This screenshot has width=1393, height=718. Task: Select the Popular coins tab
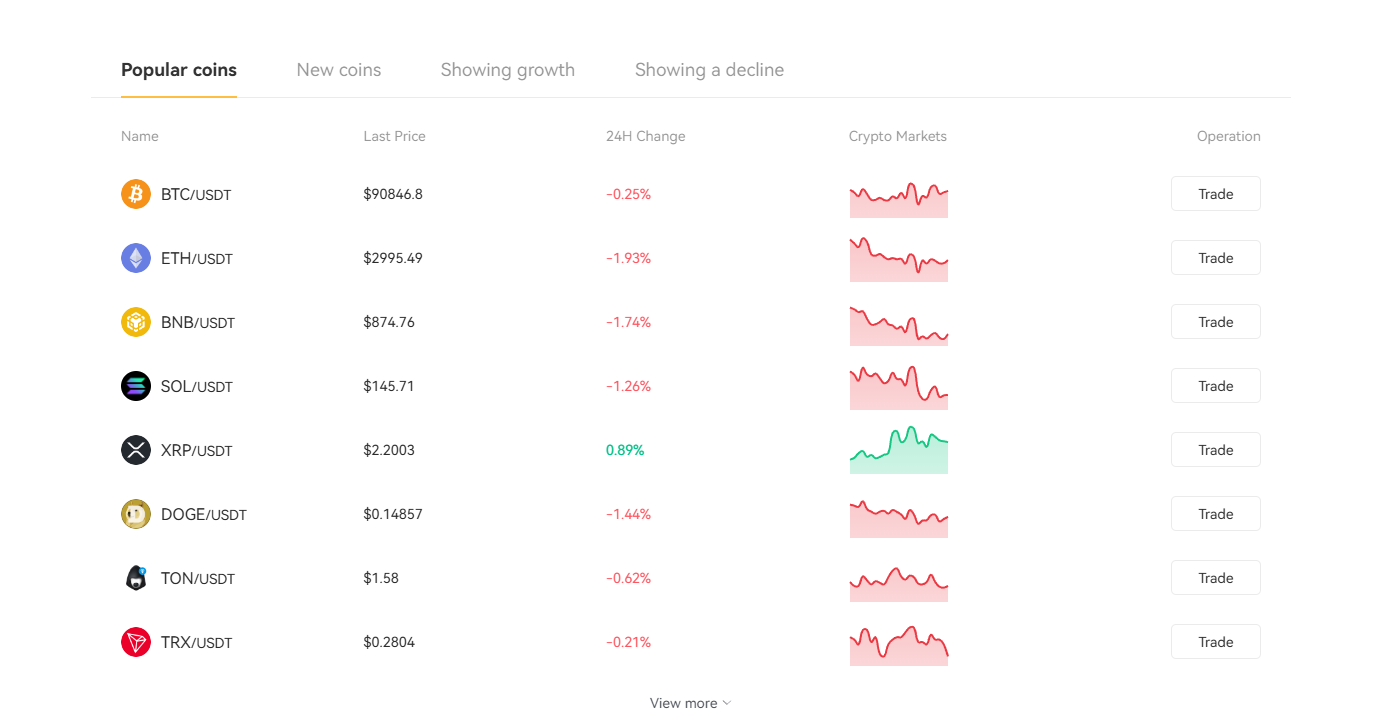179,70
